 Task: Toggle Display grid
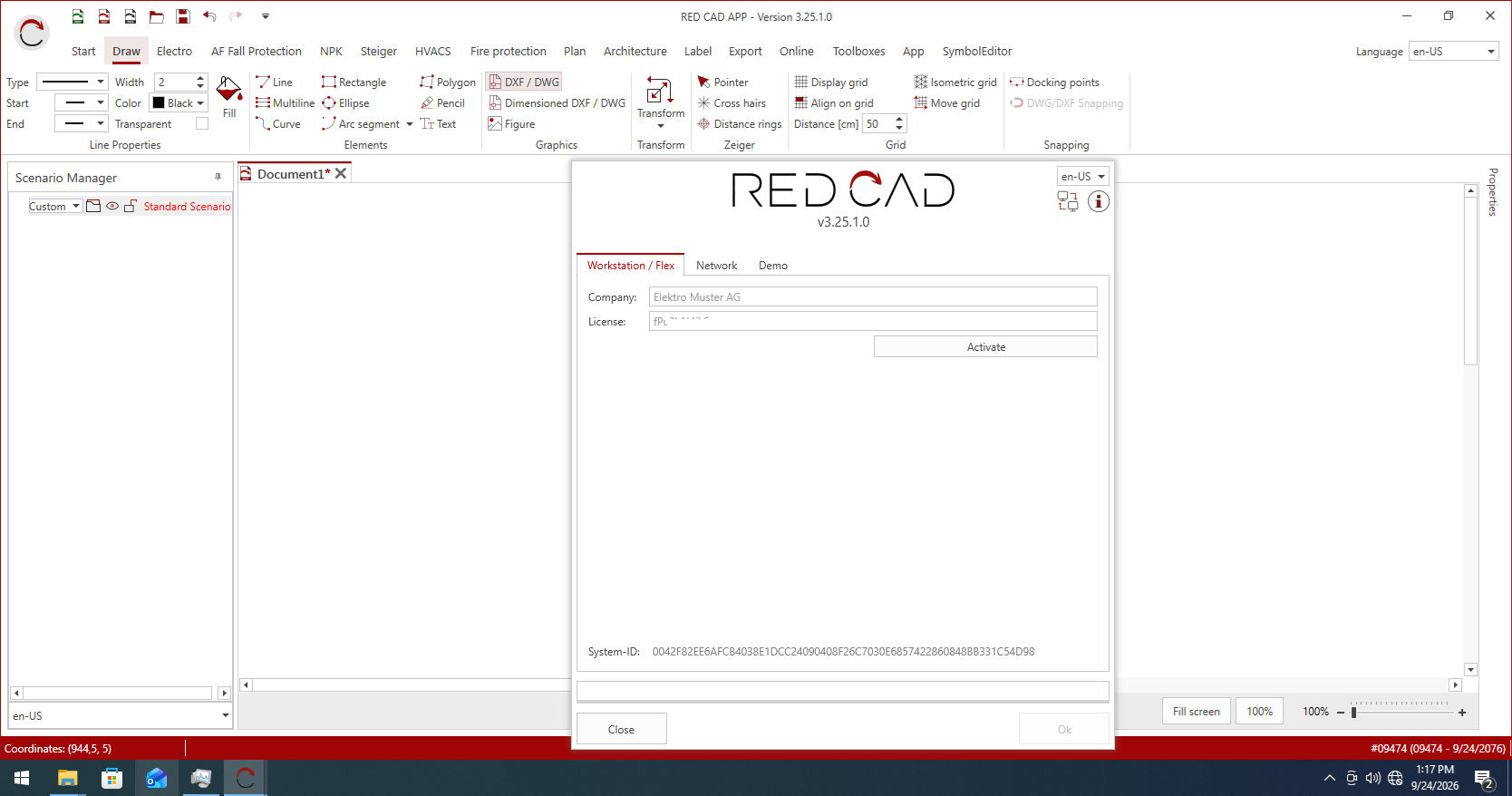(x=831, y=82)
